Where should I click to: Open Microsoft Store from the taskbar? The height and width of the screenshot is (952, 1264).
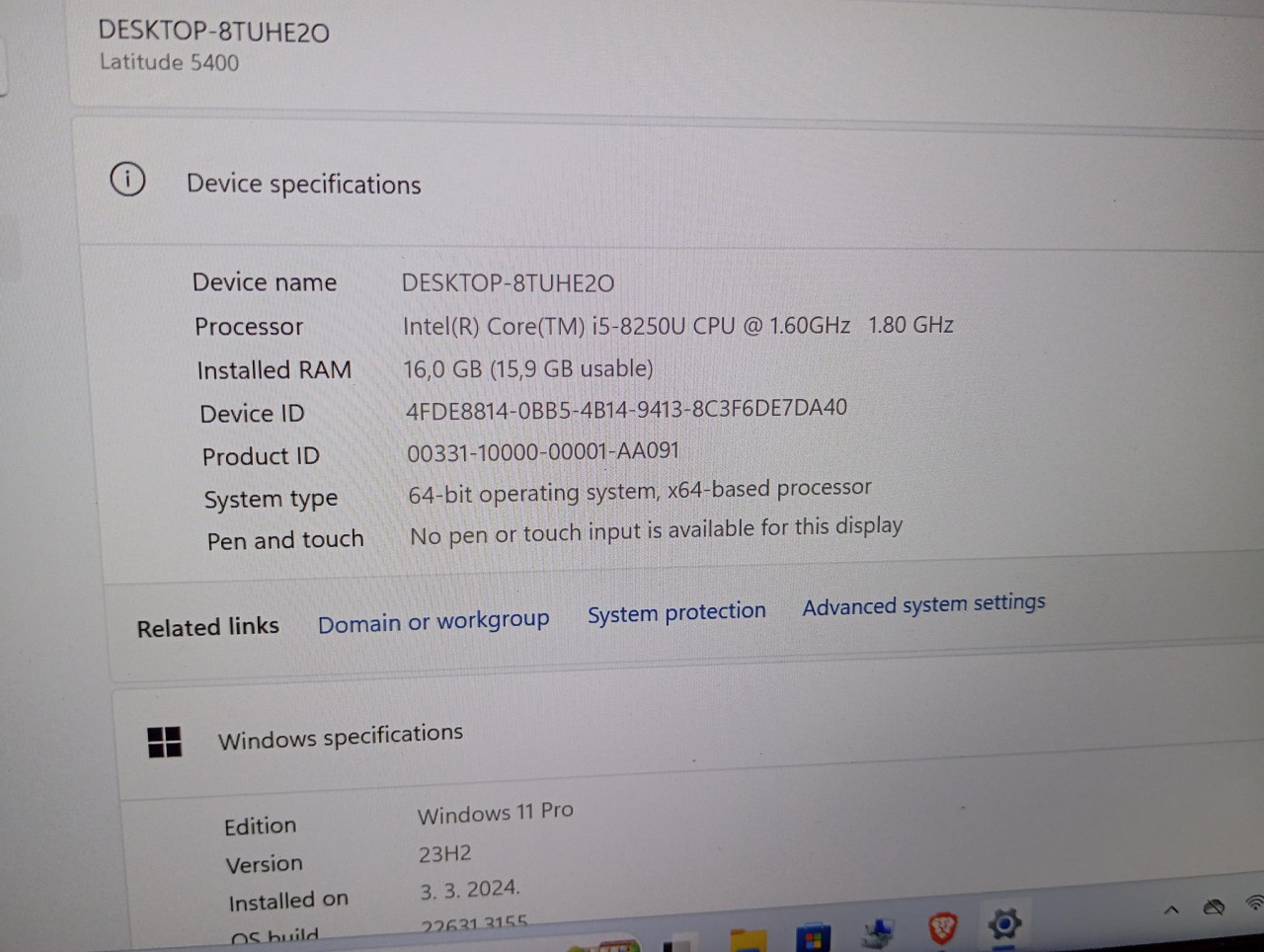813,938
